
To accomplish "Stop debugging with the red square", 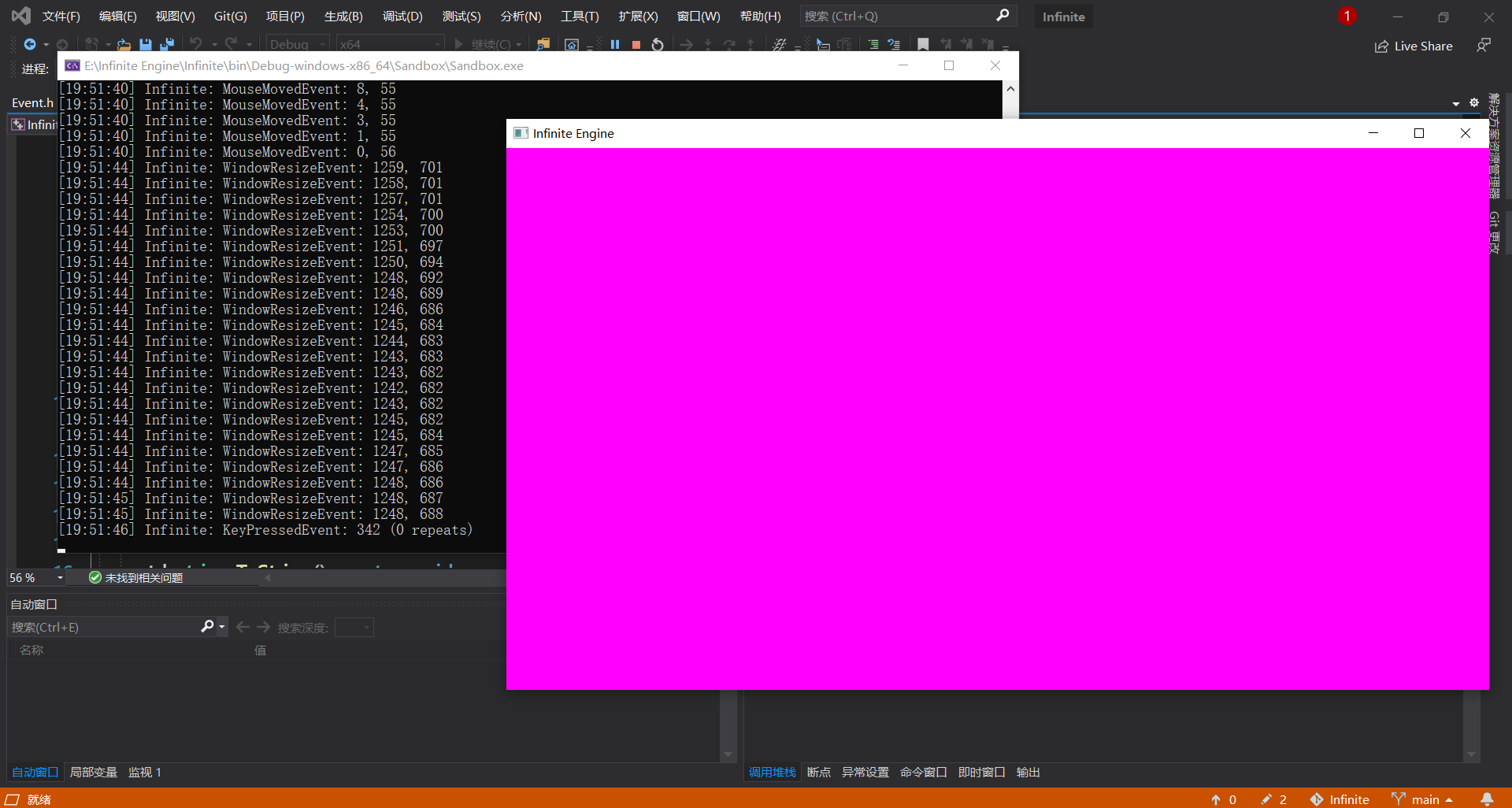I will pyautogui.click(x=636, y=45).
